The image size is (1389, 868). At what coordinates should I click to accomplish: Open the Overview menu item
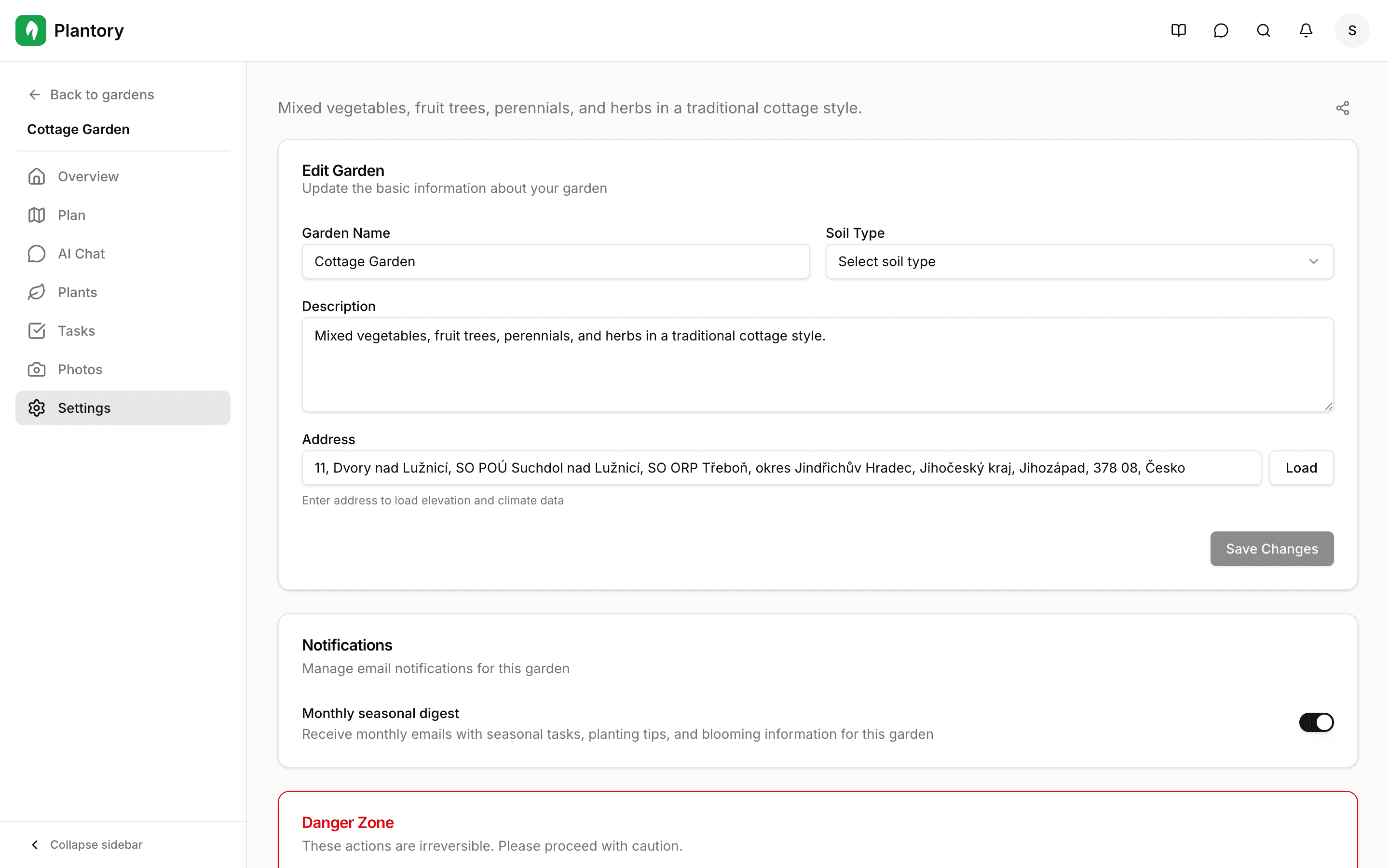pos(88,176)
